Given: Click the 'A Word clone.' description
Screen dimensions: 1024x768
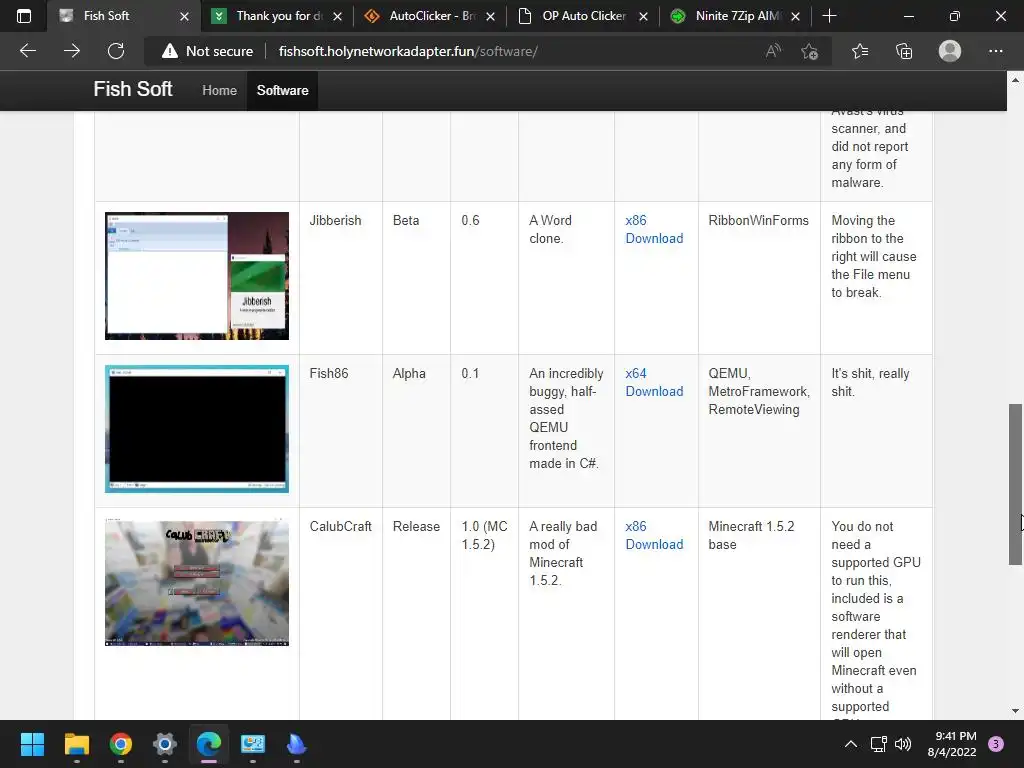Looking at the screenshot, I should tap(550, 229).
